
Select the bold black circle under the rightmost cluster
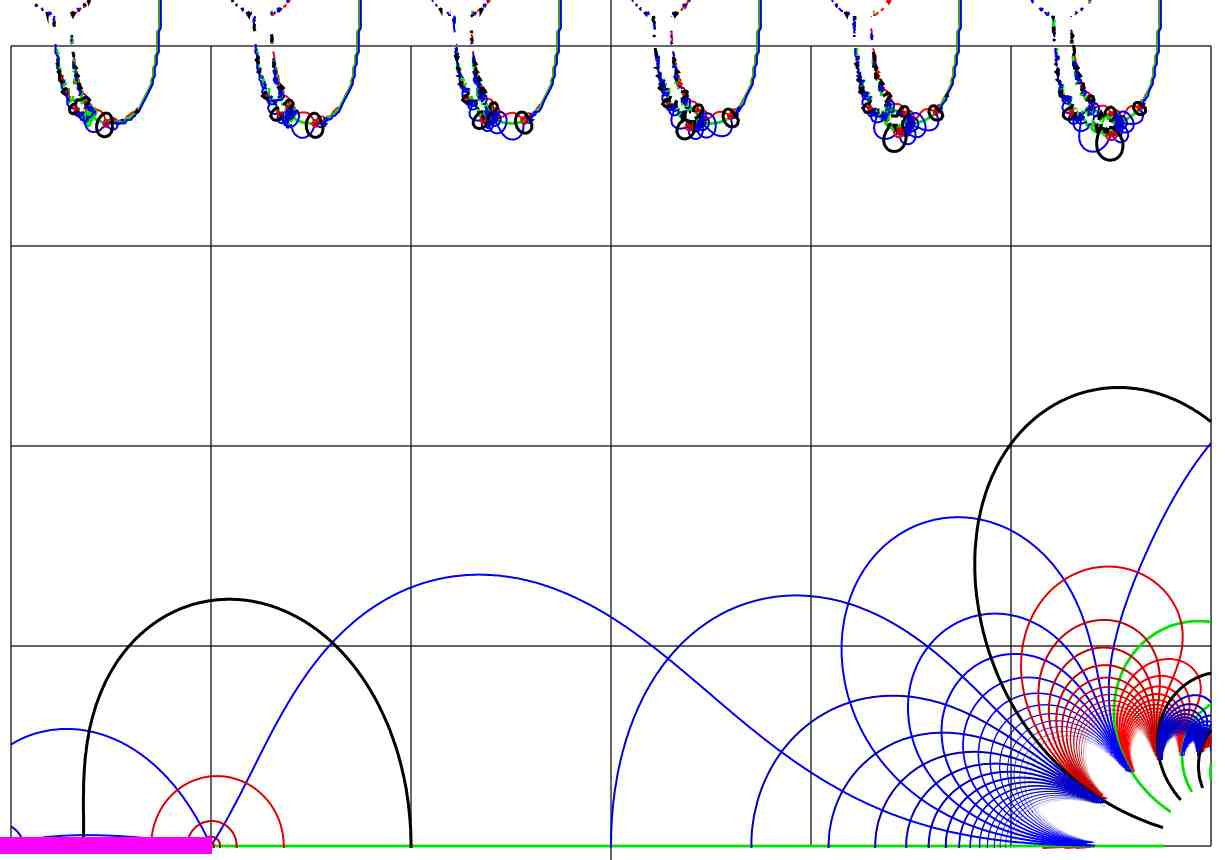pyautogui.click(x=1110, y=147)
